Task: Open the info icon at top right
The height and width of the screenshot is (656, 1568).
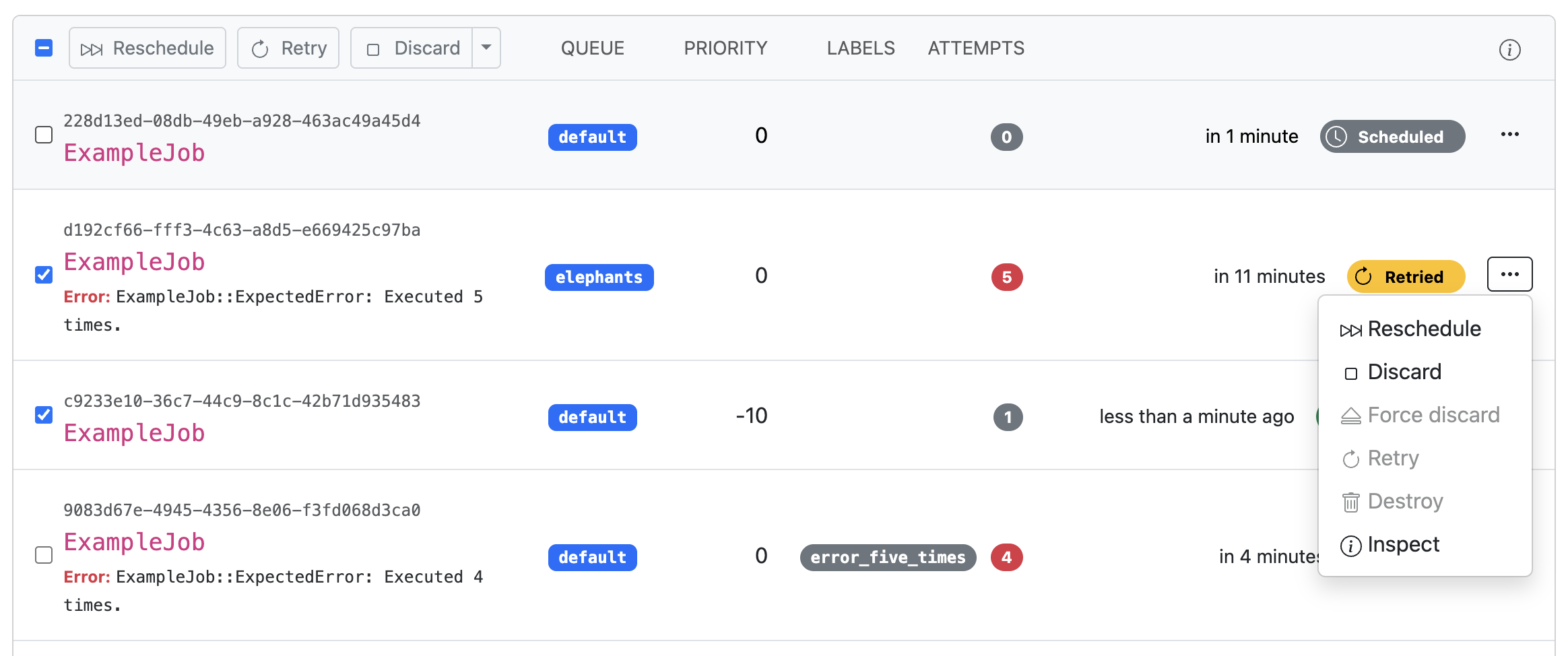Action: (1509, 49)
